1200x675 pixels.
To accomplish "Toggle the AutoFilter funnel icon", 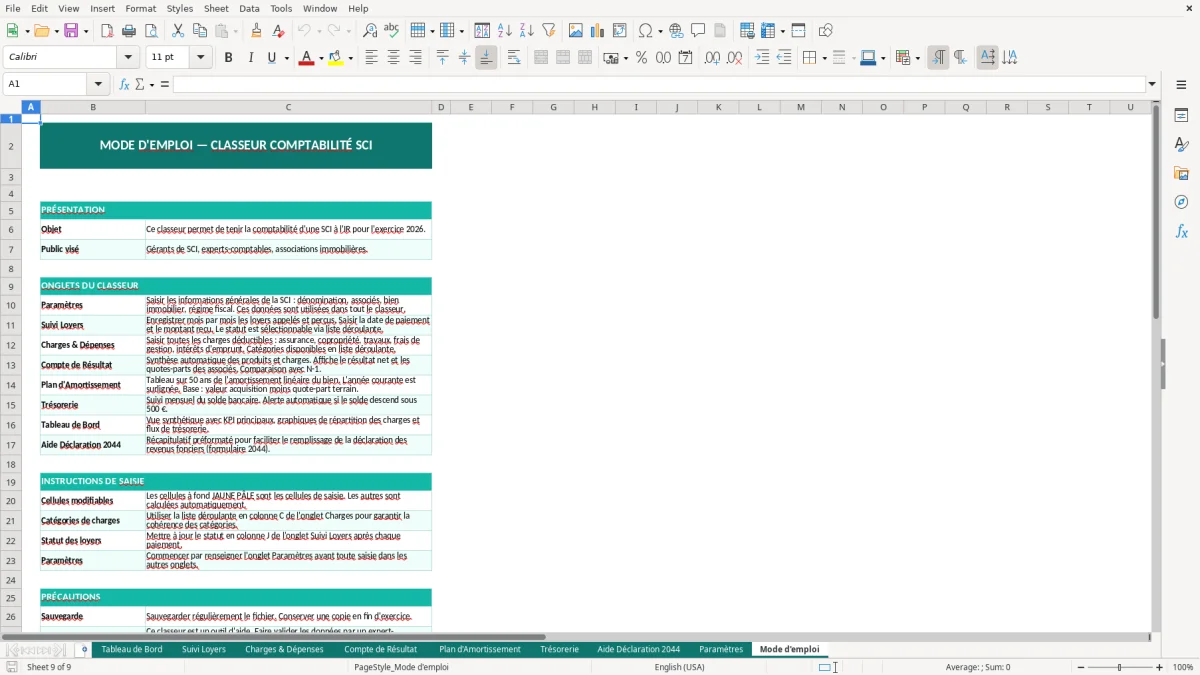I will (x=549, y=31).
